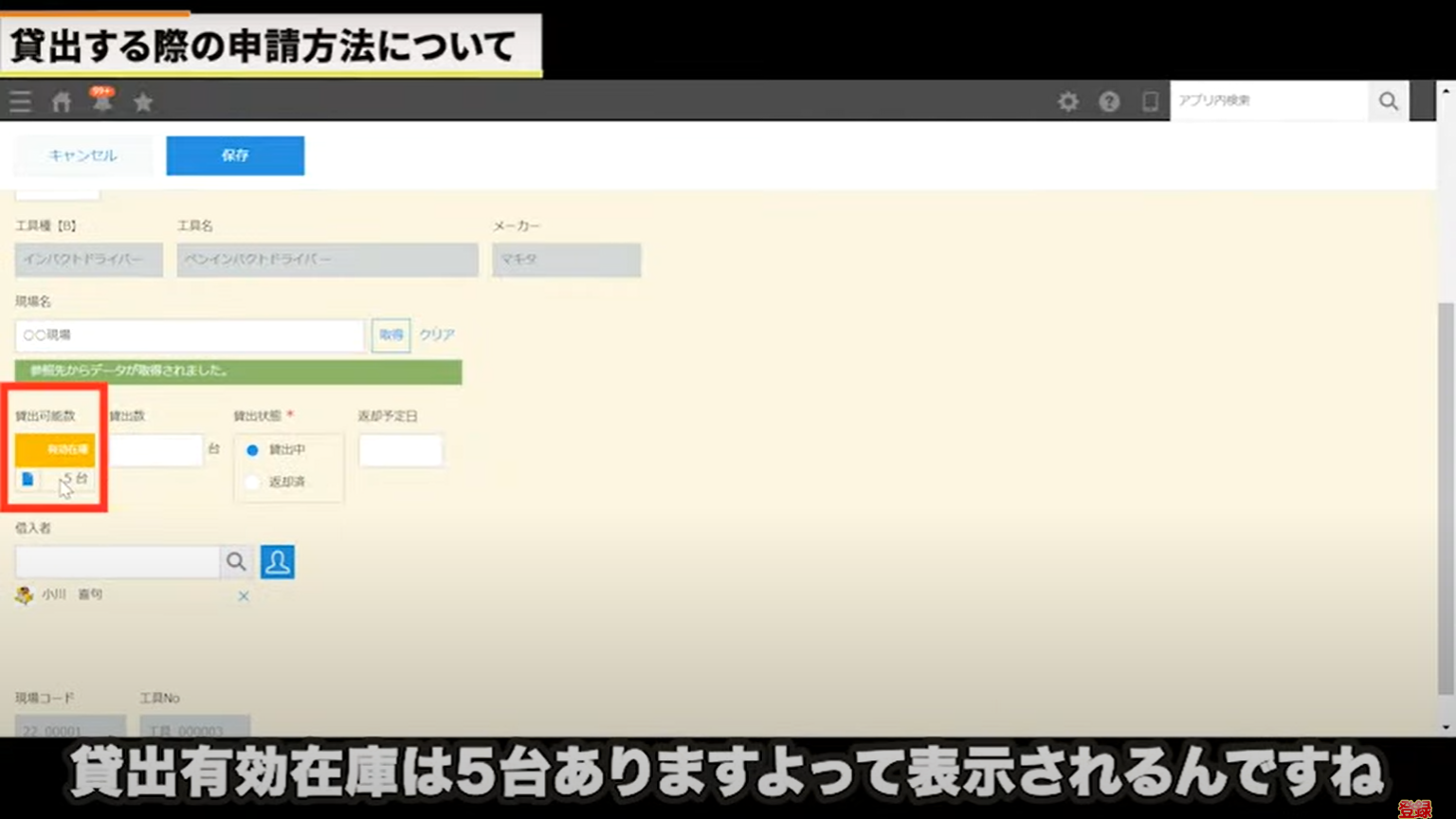Click inside the 返却予定日 date field
This screenshot has width=1456, height=819.
(400, 449)
